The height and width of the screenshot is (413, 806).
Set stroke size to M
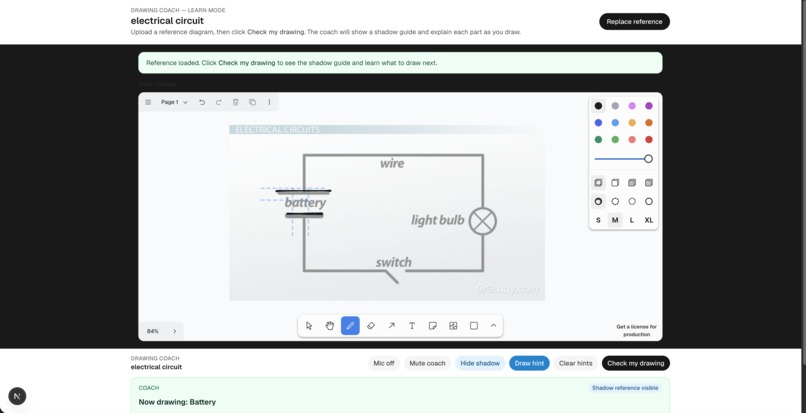click(615, 220)
